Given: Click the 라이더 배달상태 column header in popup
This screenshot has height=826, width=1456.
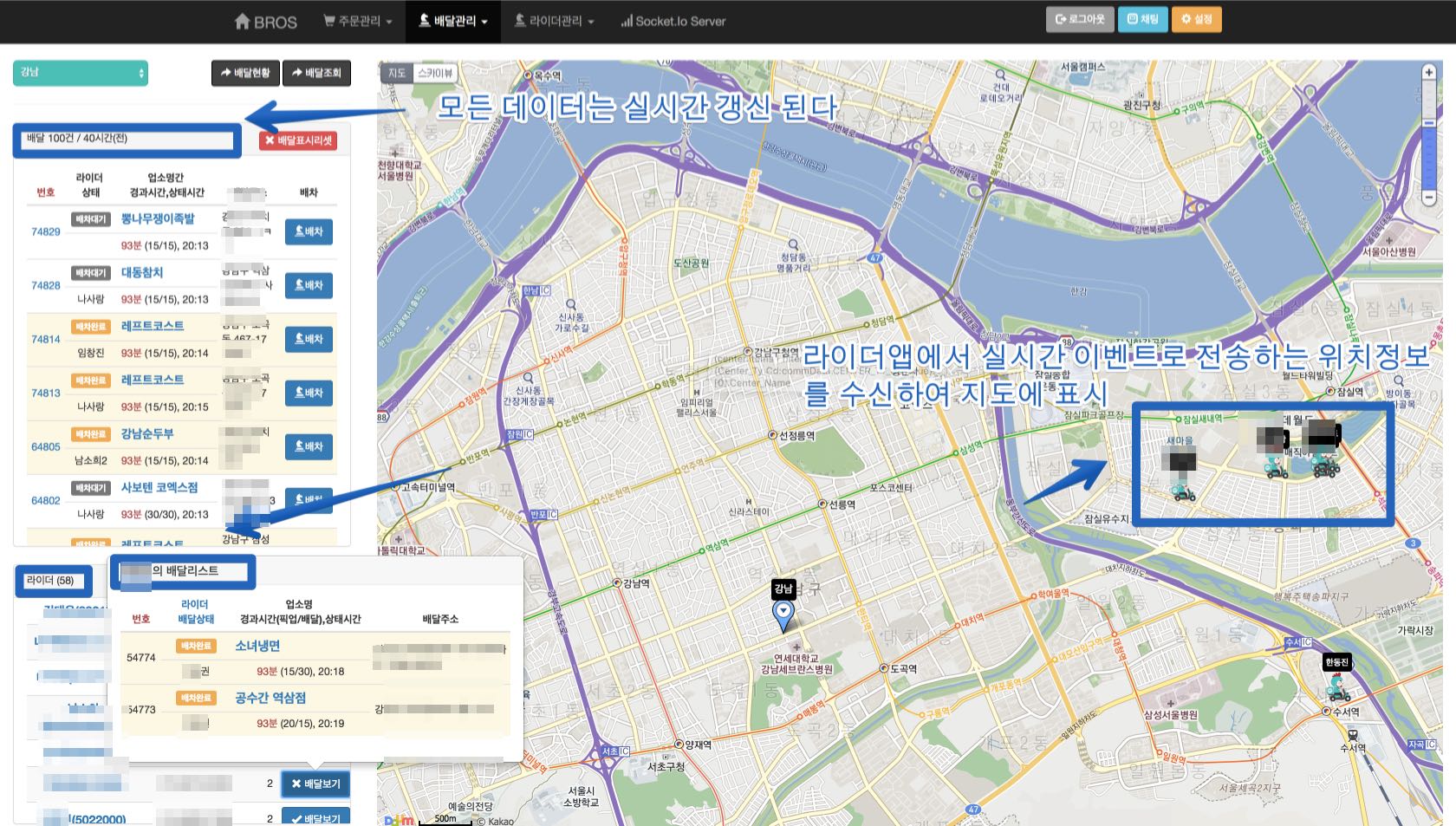Looking at the screenshot, I should click(195, 612).
